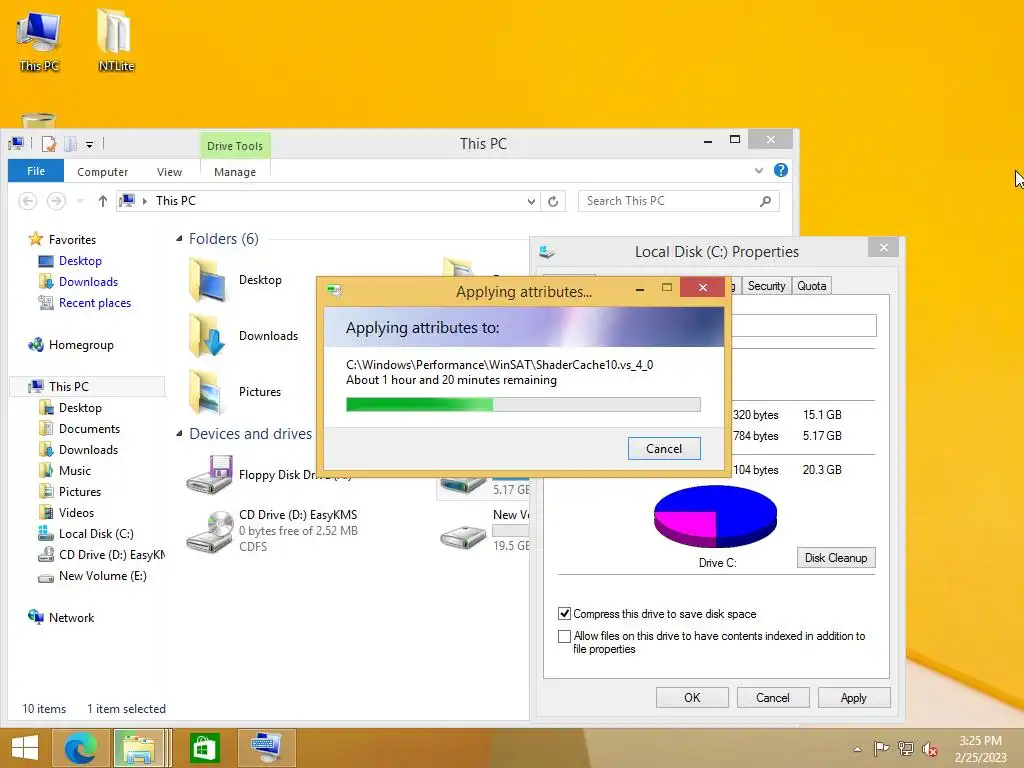The width and height of the screenshot is (1024, 768).
Task: Go forward with the Forward arrow
Action: pos(56,201)
